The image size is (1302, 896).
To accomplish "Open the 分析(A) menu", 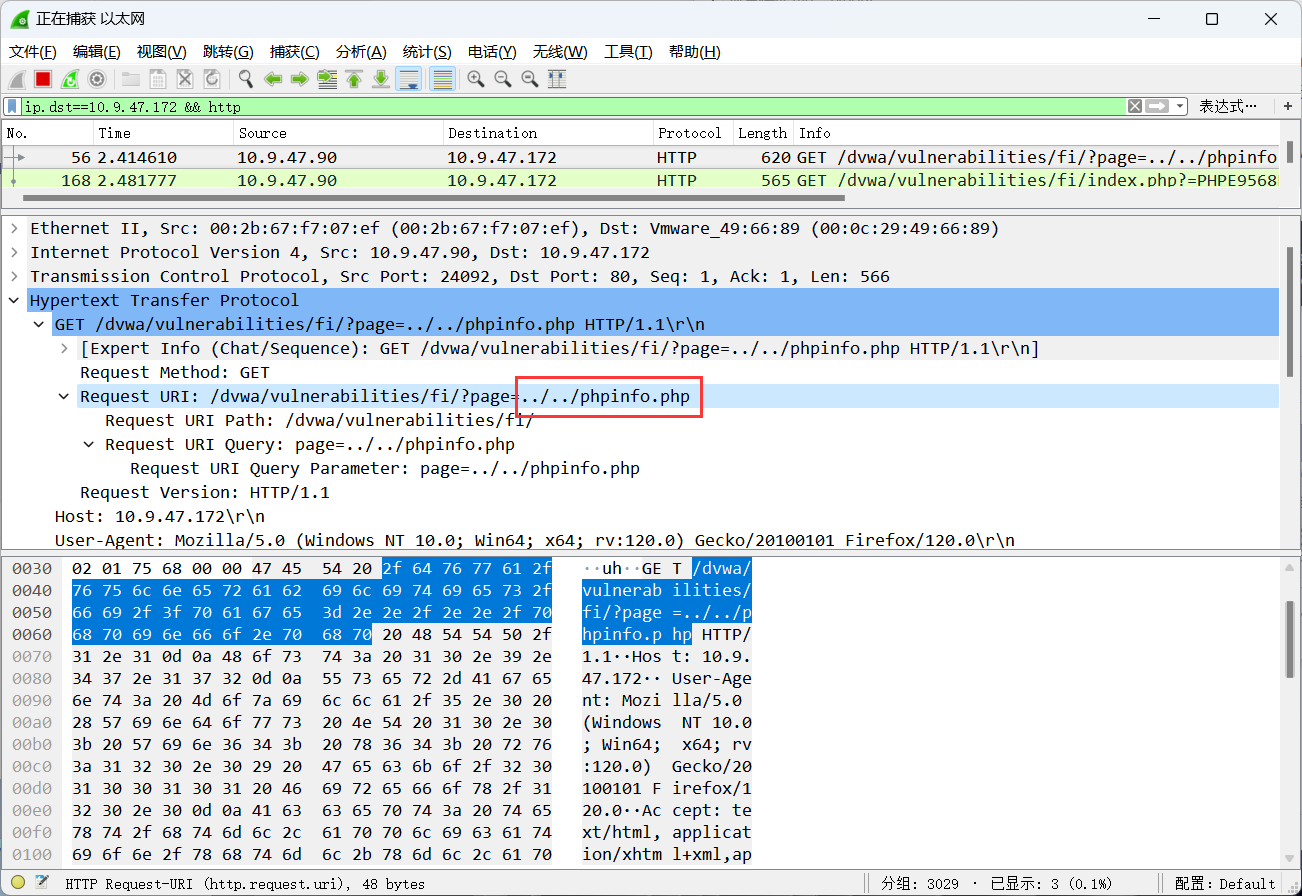I will 361,52.
